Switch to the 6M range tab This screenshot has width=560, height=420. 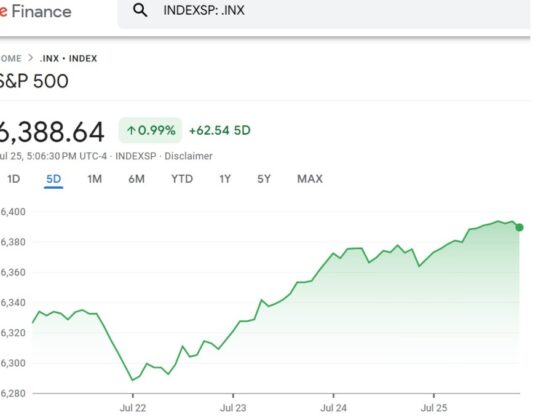coord(136,179)
